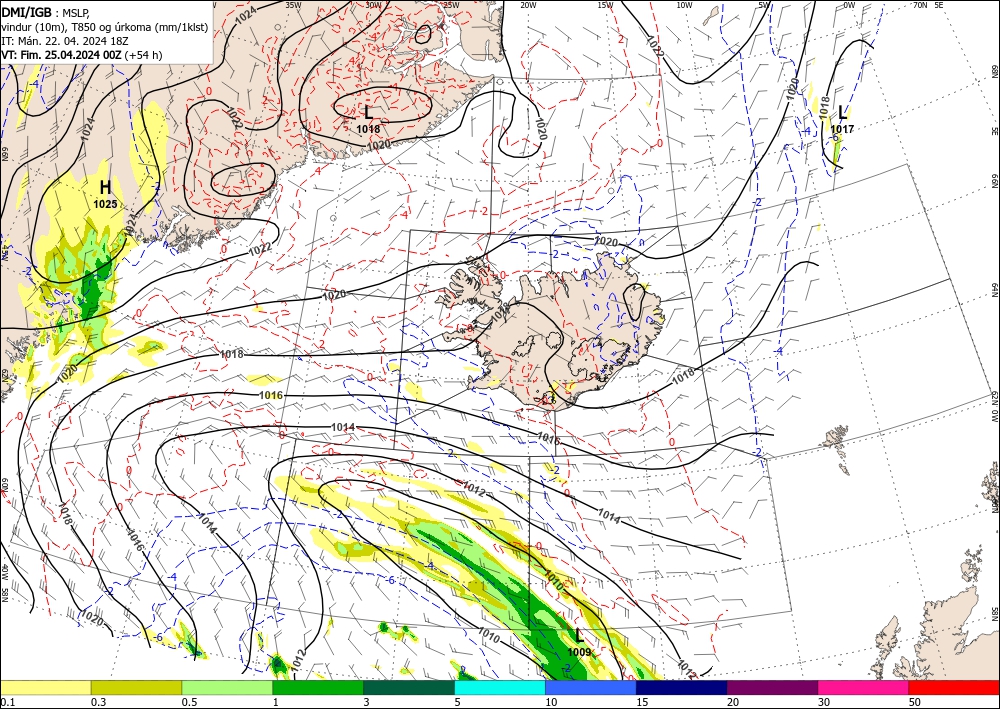Viewport: 1000px width, 709px height.
Task: Click the '0.3' legend scale value
Action: 98,702
